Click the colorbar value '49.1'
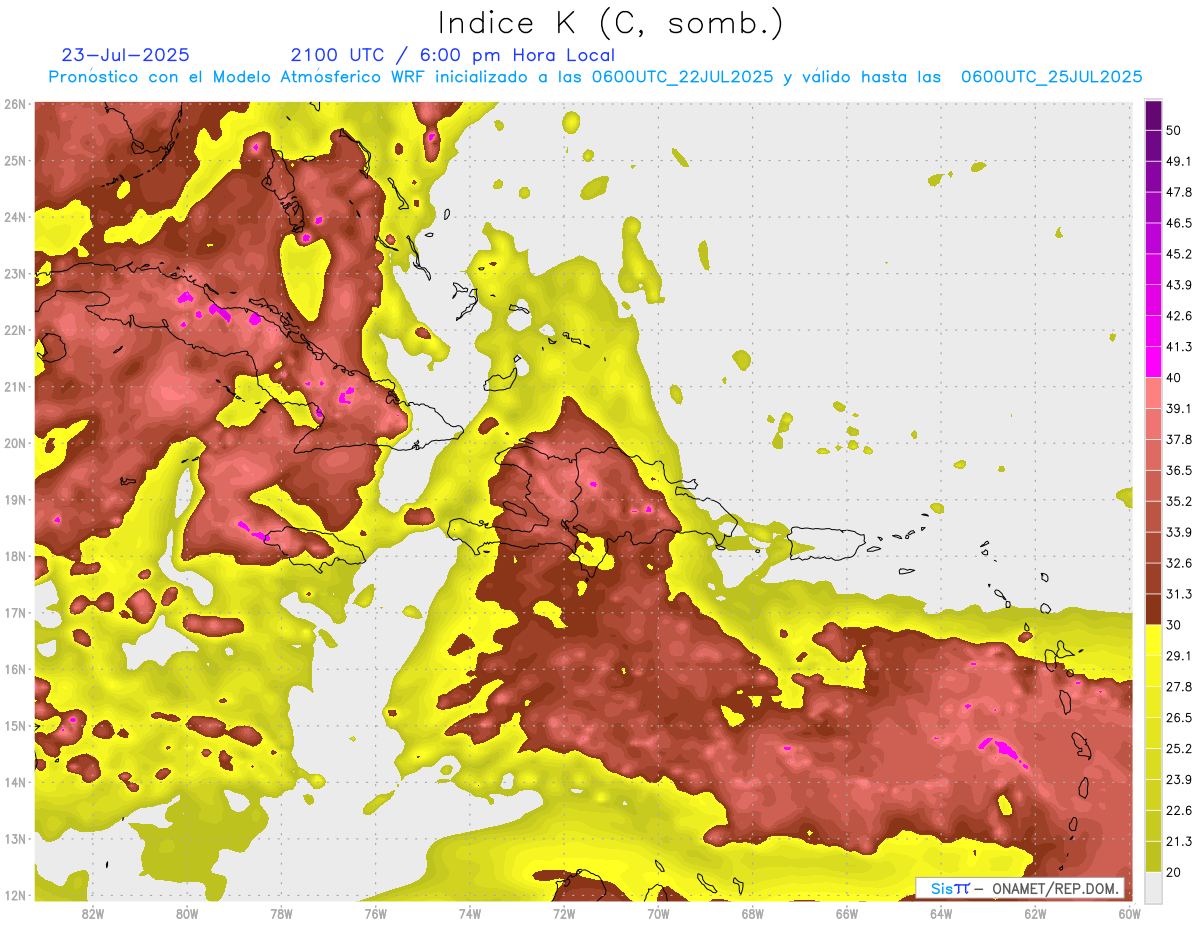The image size is (1200, 927). [1178, 161]
